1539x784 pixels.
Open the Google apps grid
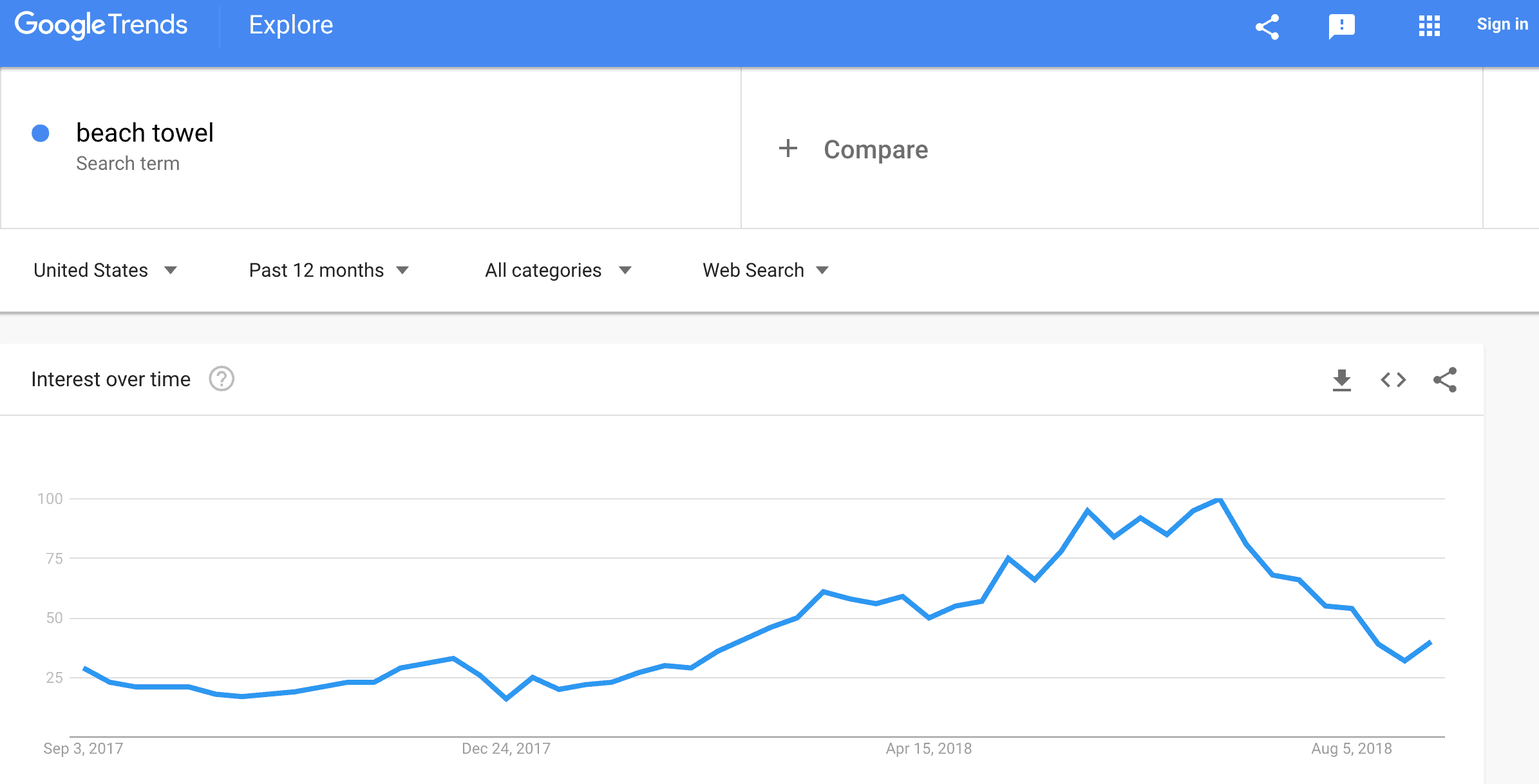1429,26
